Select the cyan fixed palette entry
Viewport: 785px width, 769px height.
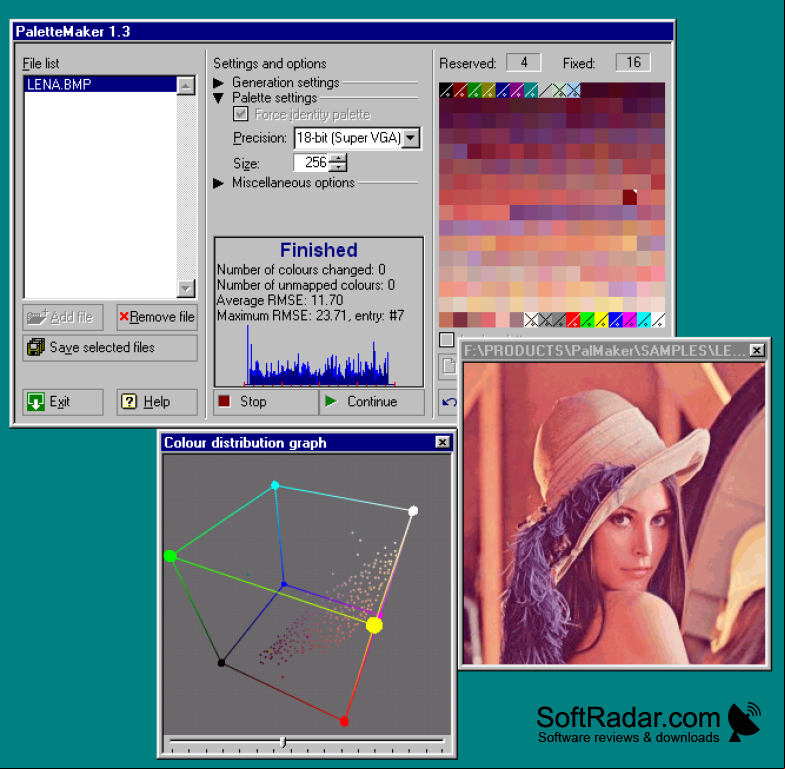coord(644,319)
